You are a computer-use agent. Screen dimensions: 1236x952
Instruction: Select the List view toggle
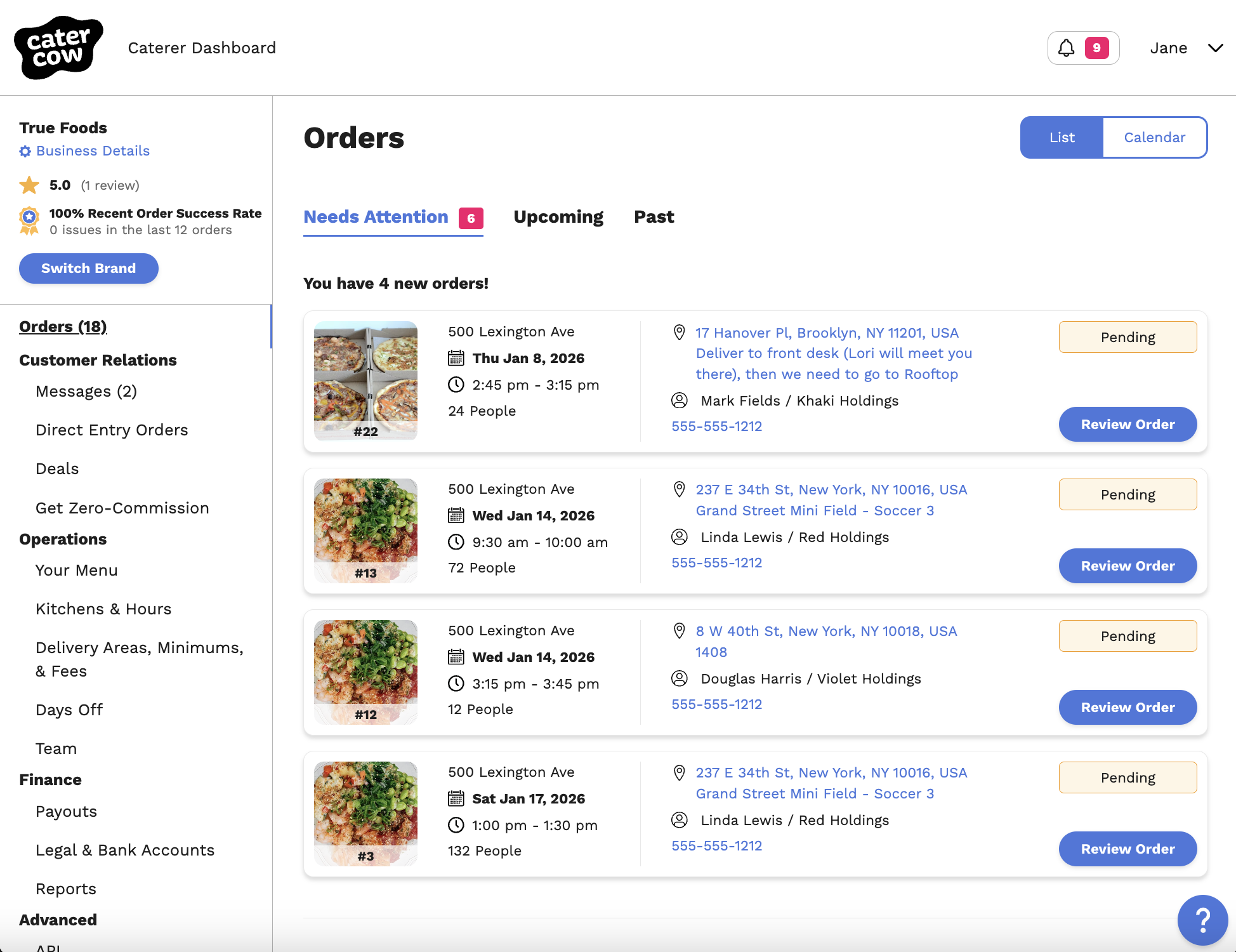click(x=1062, y=137)
